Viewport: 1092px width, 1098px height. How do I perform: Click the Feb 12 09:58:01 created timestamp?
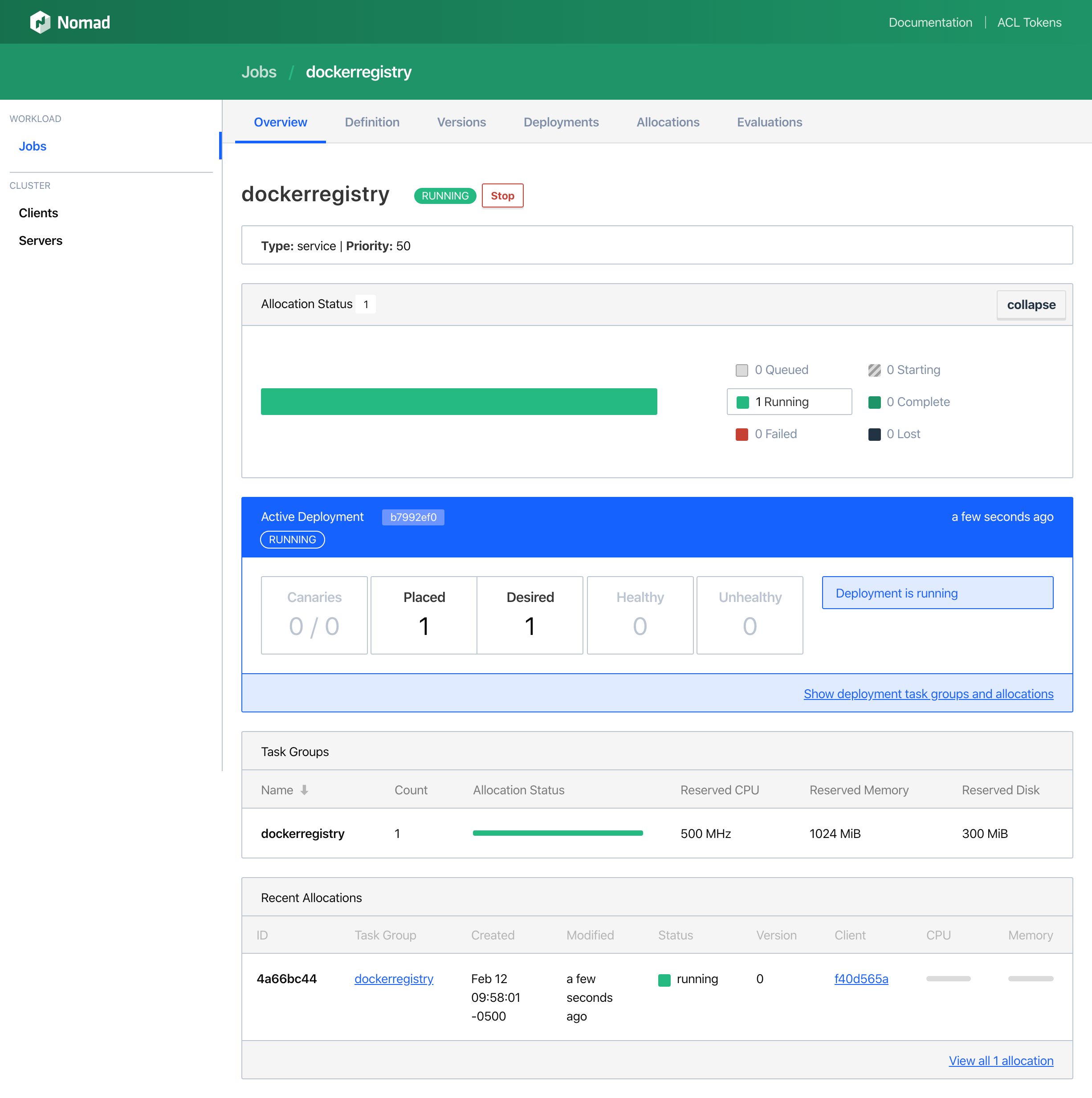point(495,997)
